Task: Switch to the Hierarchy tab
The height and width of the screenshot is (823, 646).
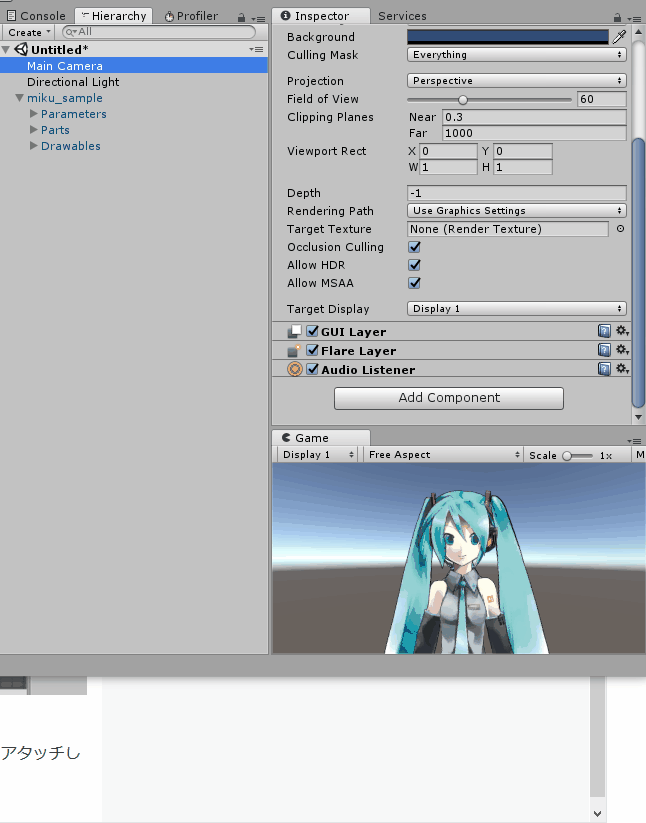Action: pyautogui.click(x=114, y=16)
